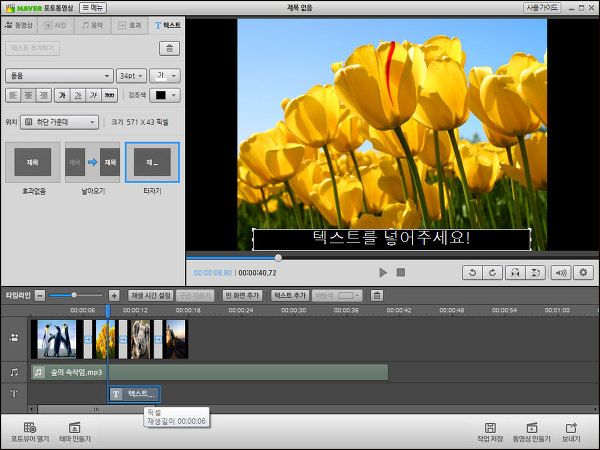This screenshot has width=600, height=450.
Task: Click the transition between penguins and tulips
Action: pos(88,339)
